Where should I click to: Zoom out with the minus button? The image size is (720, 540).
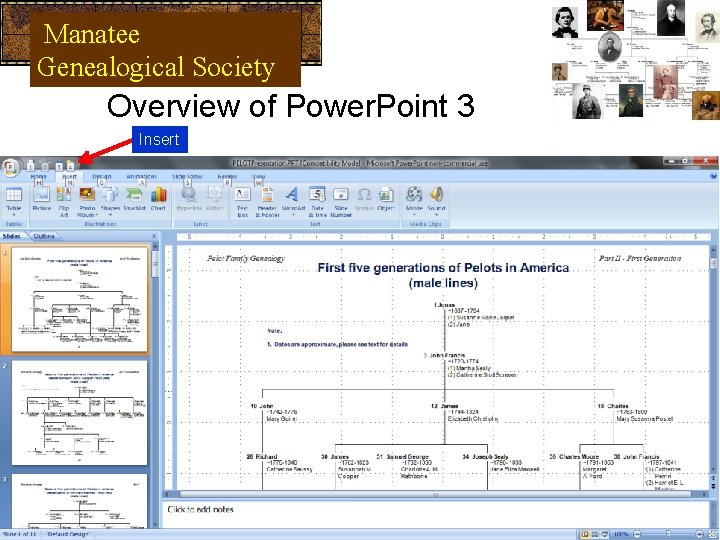(637, 534)
